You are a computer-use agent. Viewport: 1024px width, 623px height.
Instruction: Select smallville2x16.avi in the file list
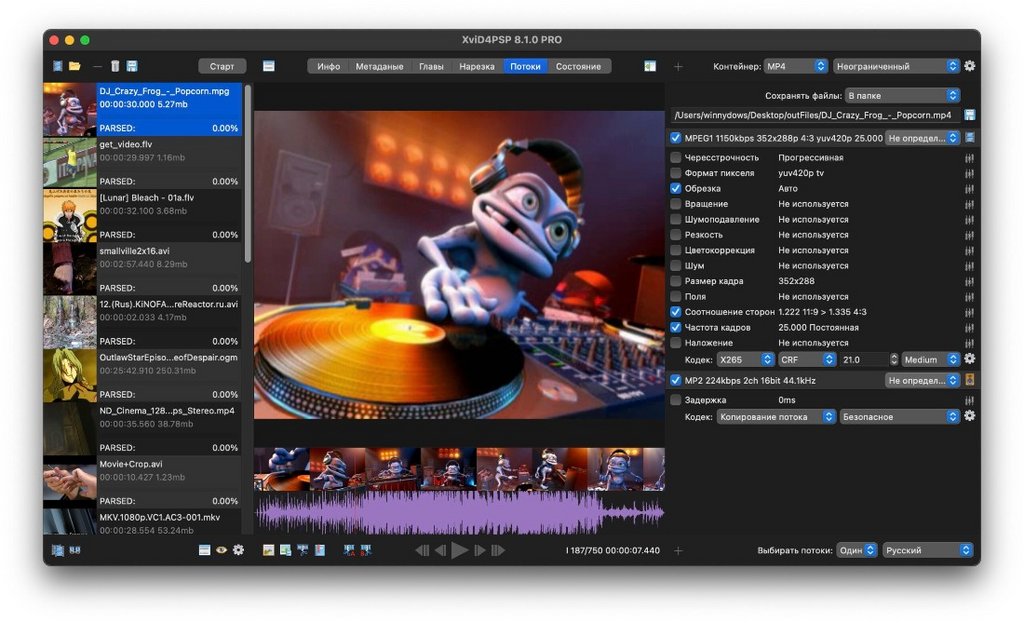click(x=142, y=269)
